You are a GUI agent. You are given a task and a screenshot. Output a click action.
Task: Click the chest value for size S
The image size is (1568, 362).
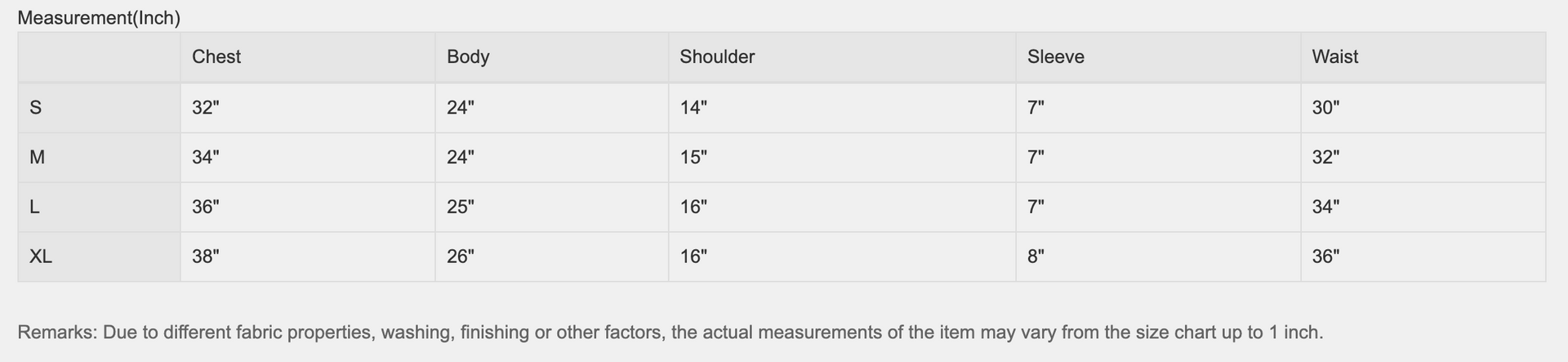(x=205, y=107)
